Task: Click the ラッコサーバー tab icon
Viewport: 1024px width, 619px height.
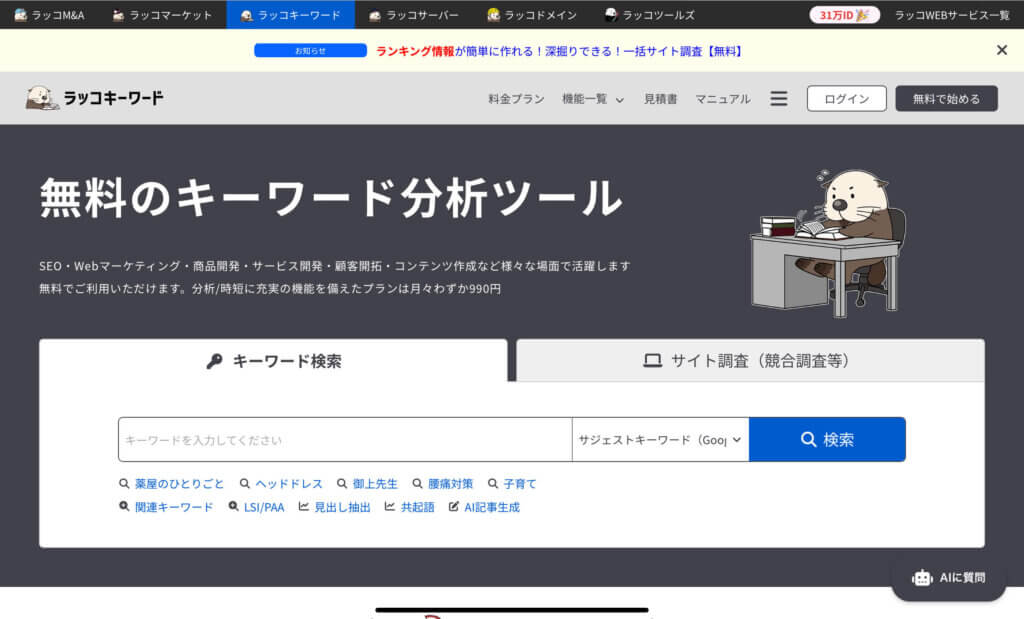Action: click(x=375, y=14)
